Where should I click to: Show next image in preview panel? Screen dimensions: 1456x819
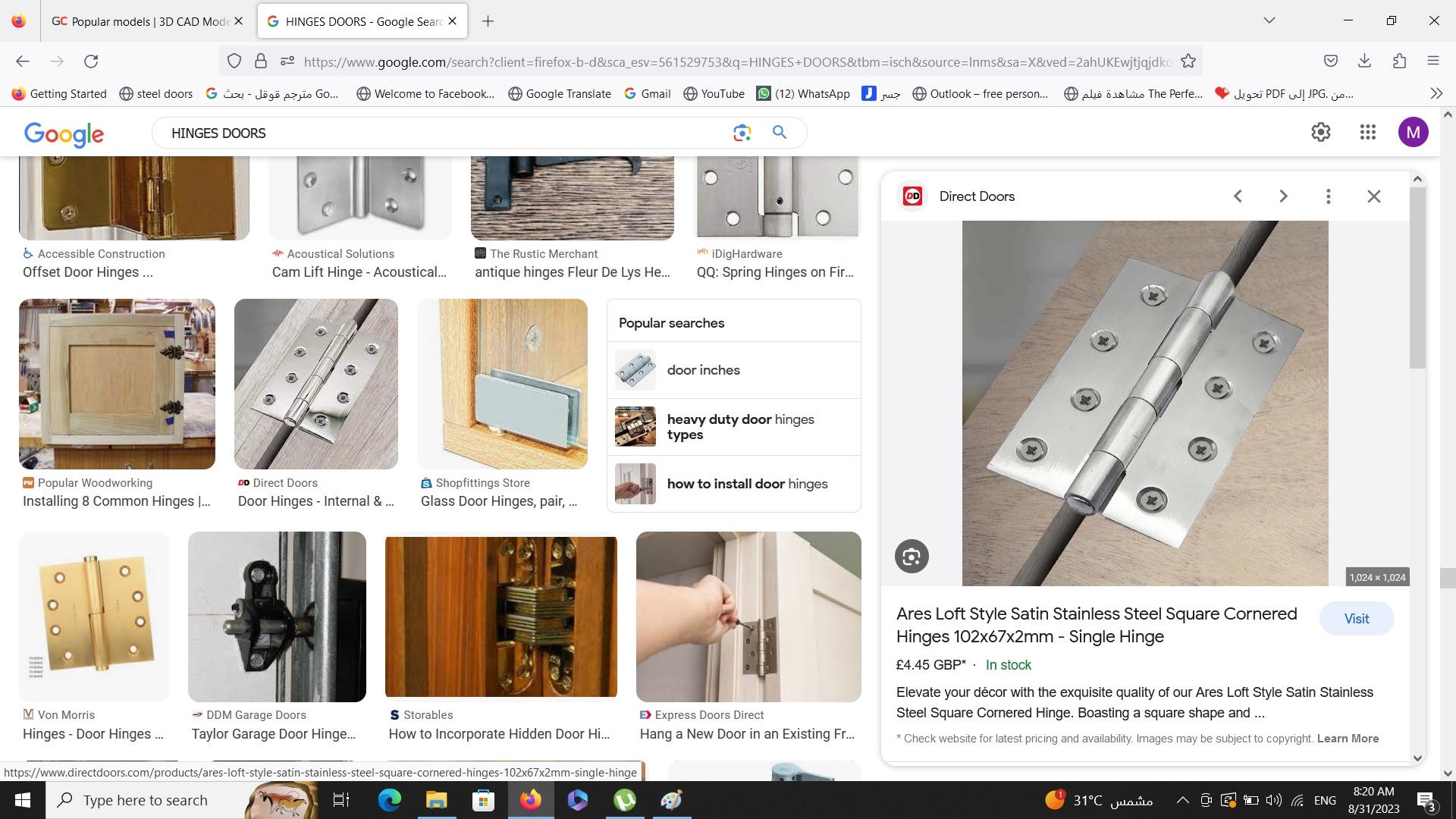pos(1283,196)
